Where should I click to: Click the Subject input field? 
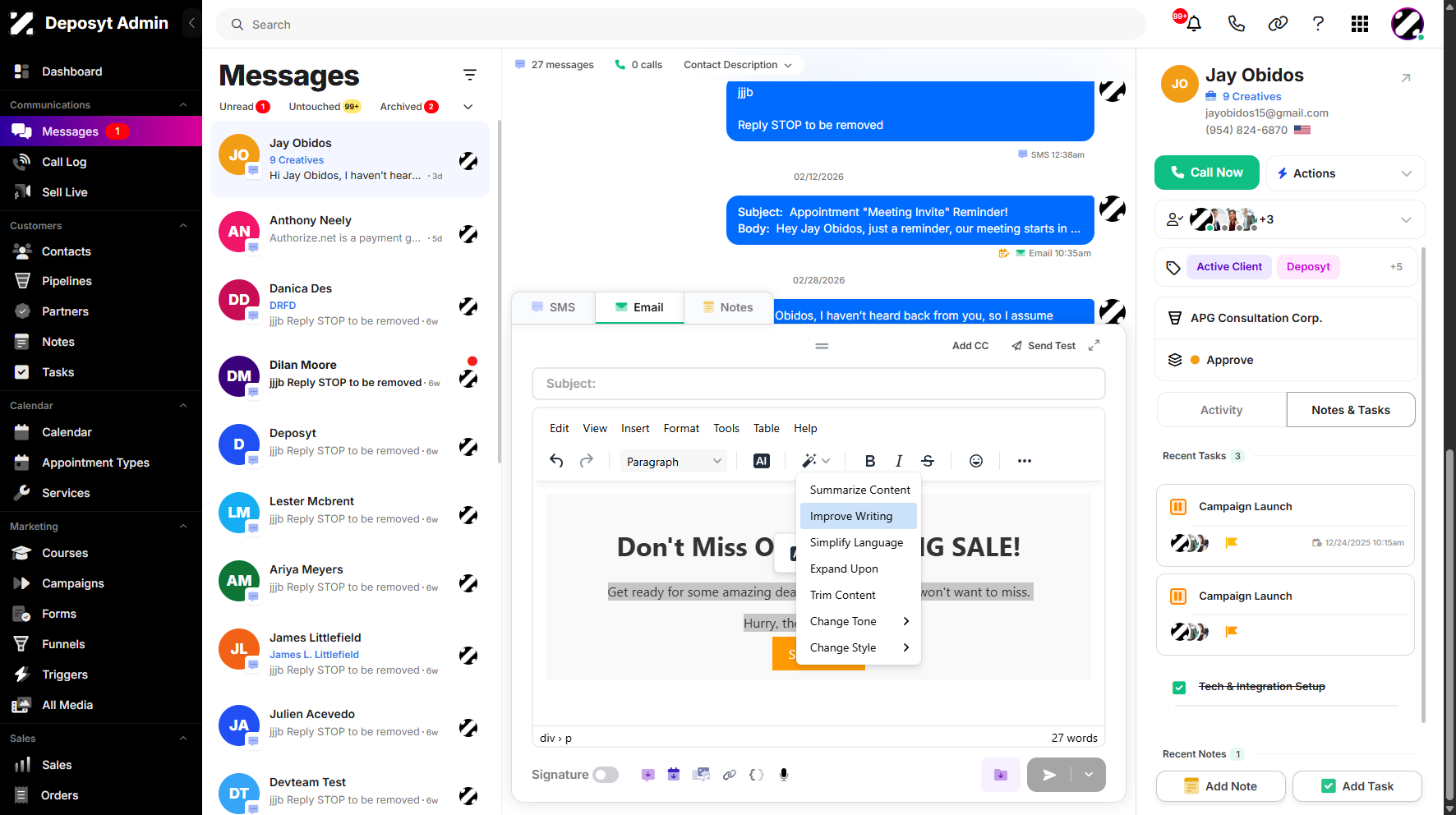pos(818,384)
